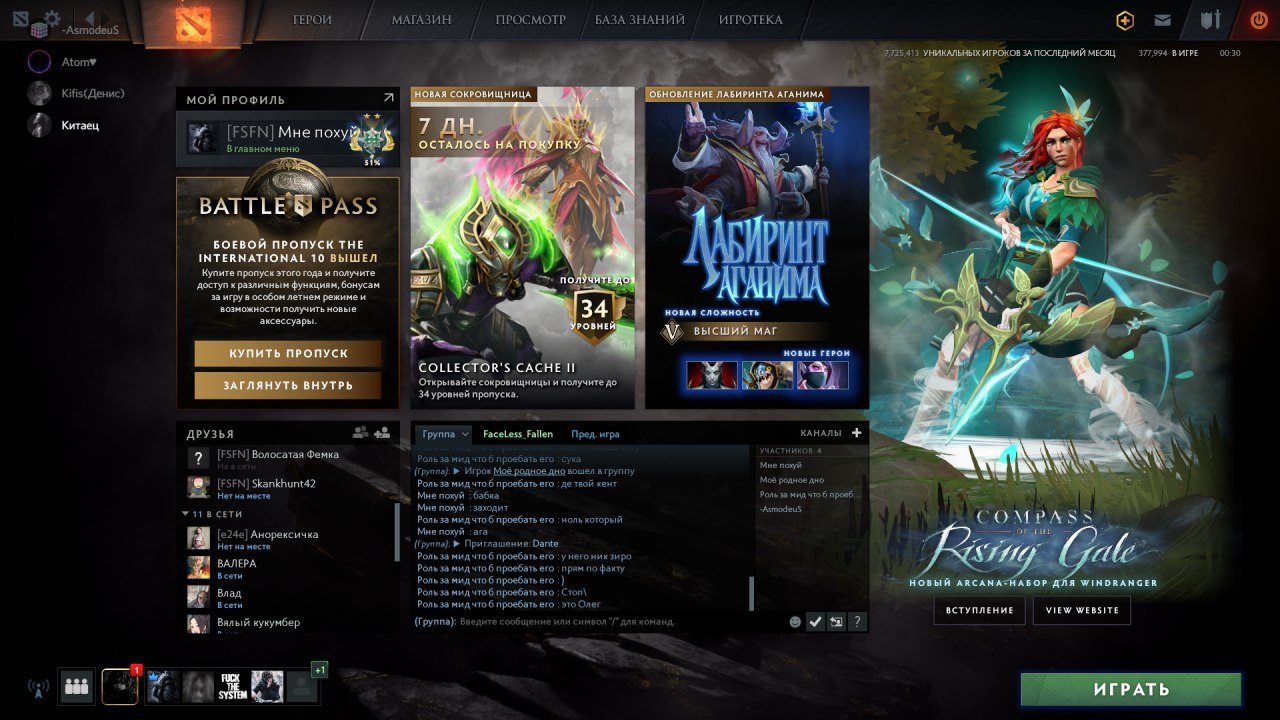
Task: Select own party avatar with red badge
Action: (x=120, y=687)
